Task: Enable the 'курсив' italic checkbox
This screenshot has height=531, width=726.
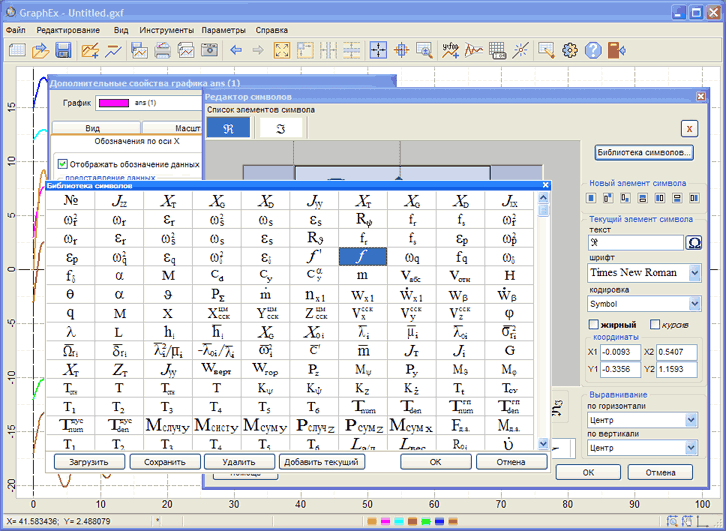Action: coord(656,325)
